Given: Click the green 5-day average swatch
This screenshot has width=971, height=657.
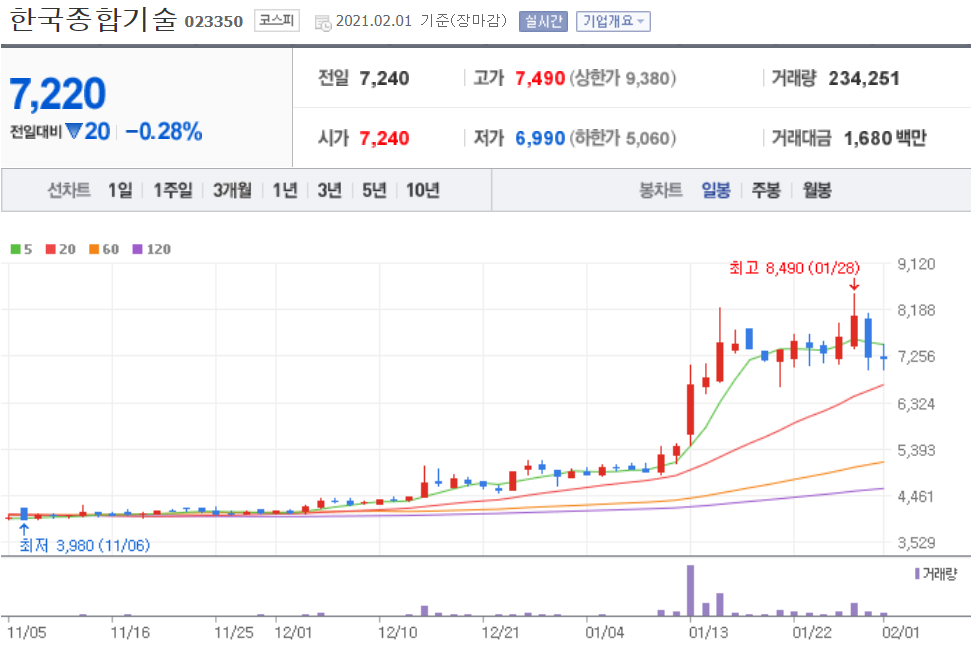Looking at the screenshot, I should pyautogui.click(x=15, y=249).
